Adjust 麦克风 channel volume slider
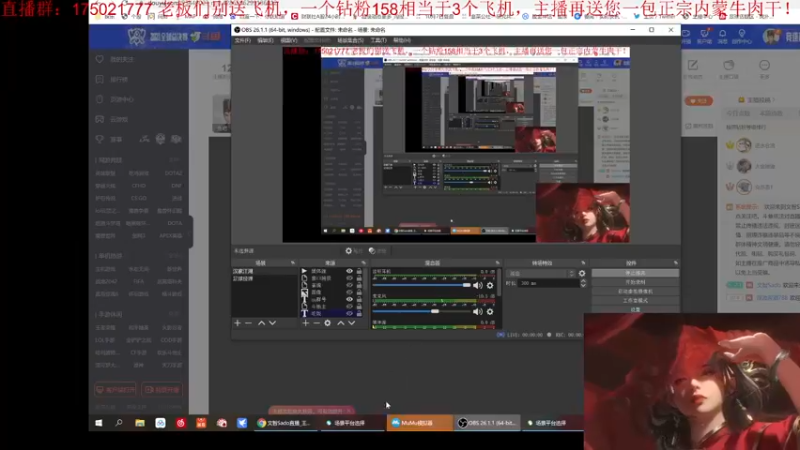Screen dimensions: 800x450 (x=421, y=311)
